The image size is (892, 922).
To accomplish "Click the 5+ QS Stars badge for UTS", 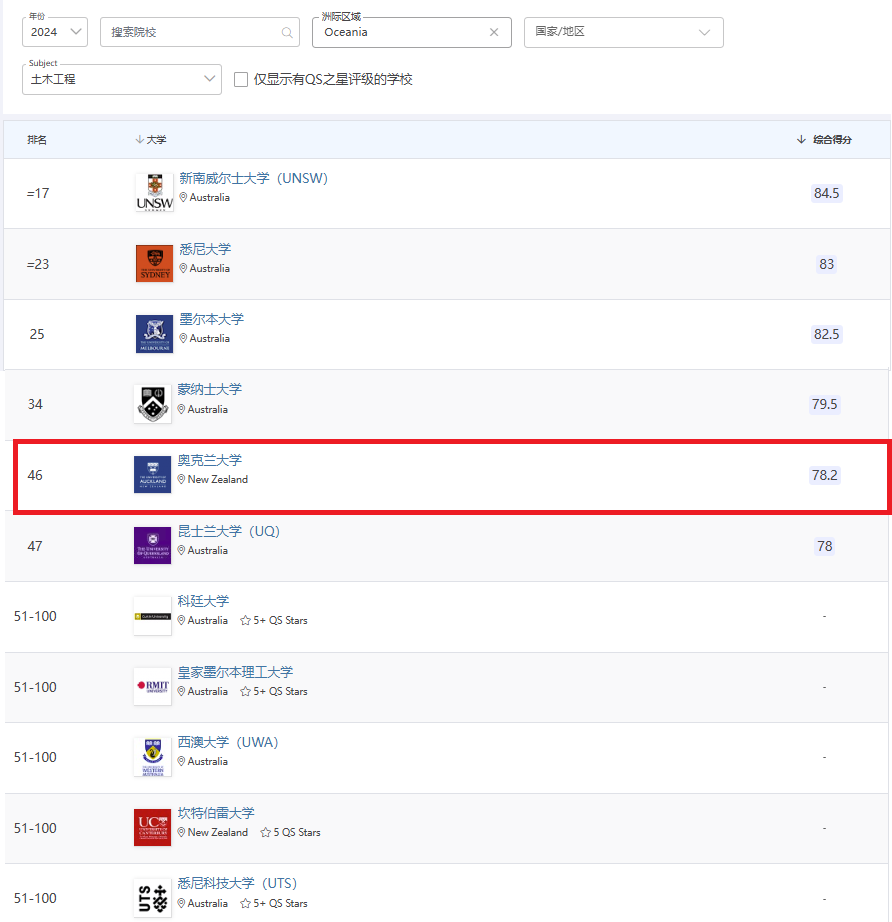I will click(x=274, y=903).
